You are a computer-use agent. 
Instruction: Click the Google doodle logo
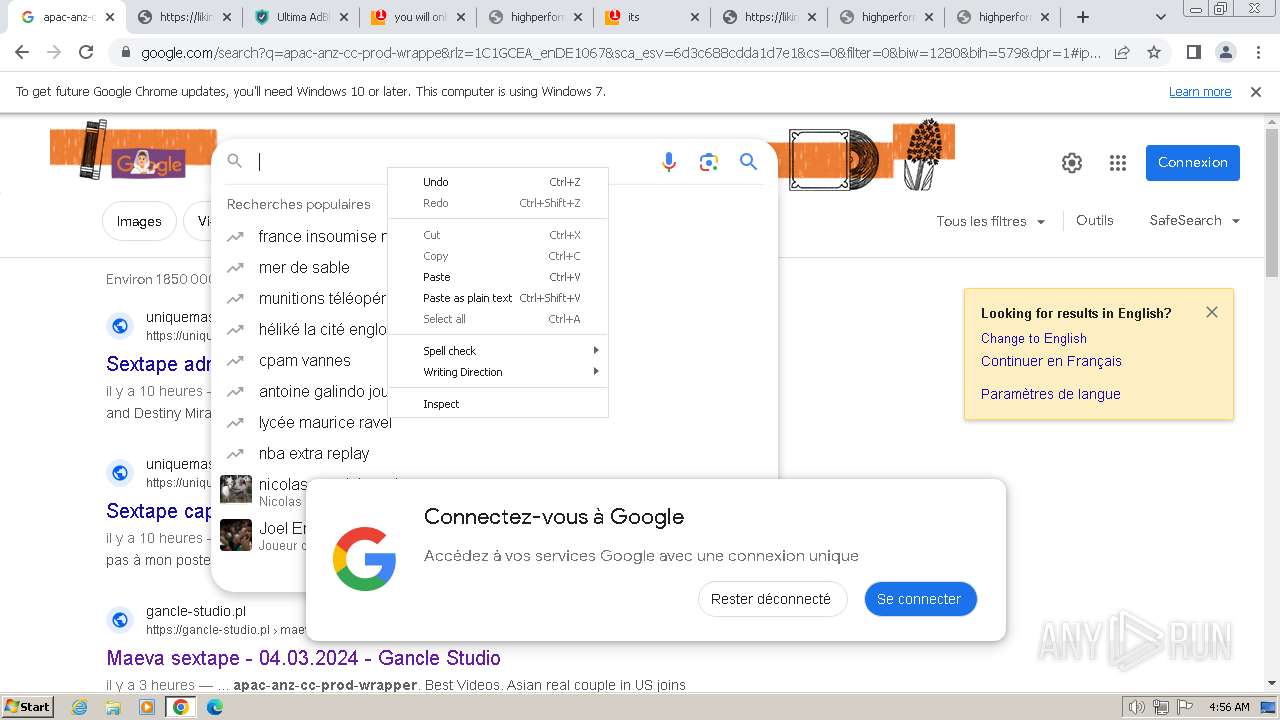(x=148, y=164)
